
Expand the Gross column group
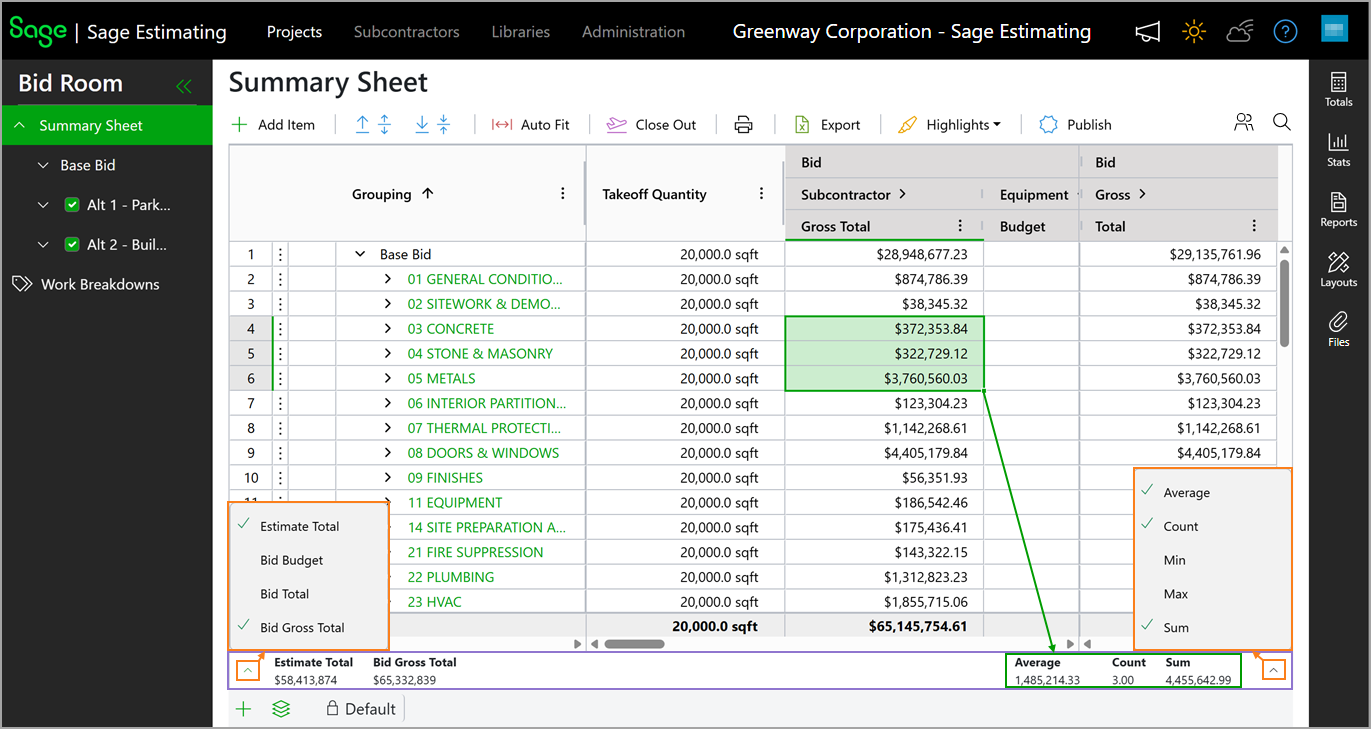coord(1142,194)
